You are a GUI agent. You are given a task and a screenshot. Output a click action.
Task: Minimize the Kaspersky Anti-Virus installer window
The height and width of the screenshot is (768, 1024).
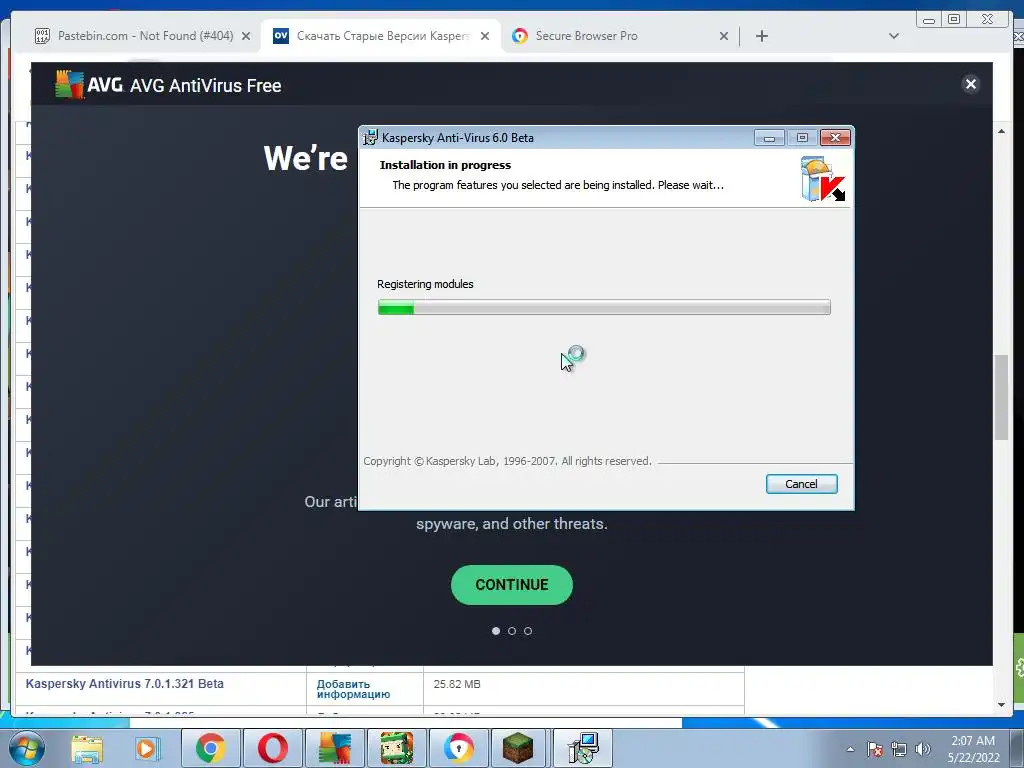[769, 138]
